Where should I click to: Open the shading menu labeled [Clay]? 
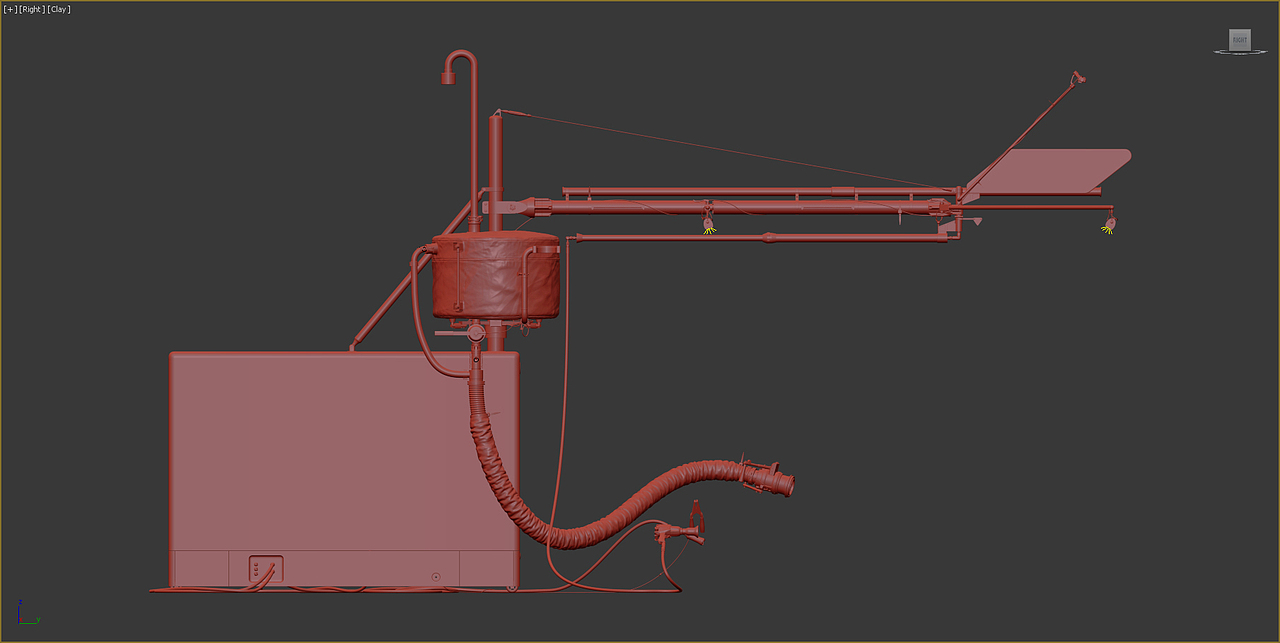click(x=59, y=8)
